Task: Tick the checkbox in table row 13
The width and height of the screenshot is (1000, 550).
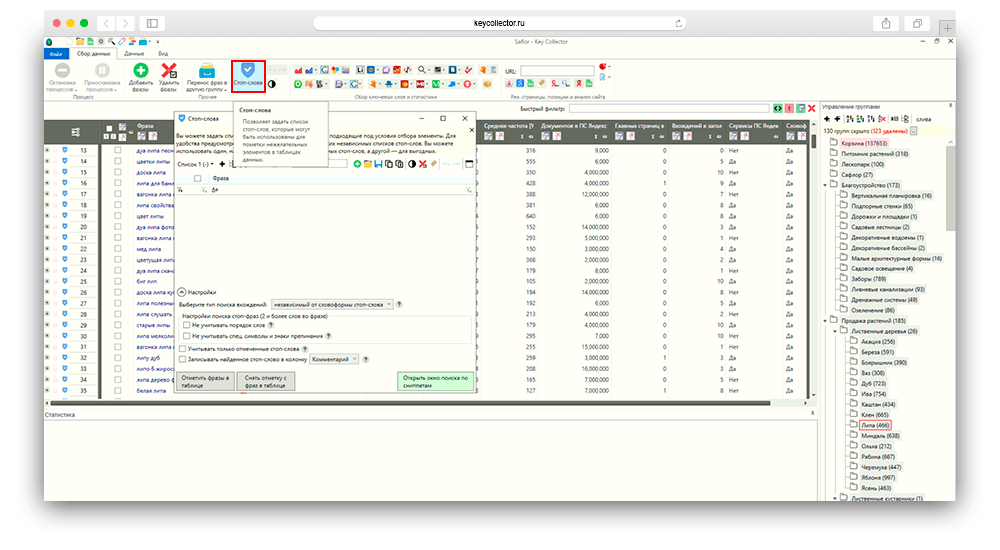Action: [x=117, y=151]
